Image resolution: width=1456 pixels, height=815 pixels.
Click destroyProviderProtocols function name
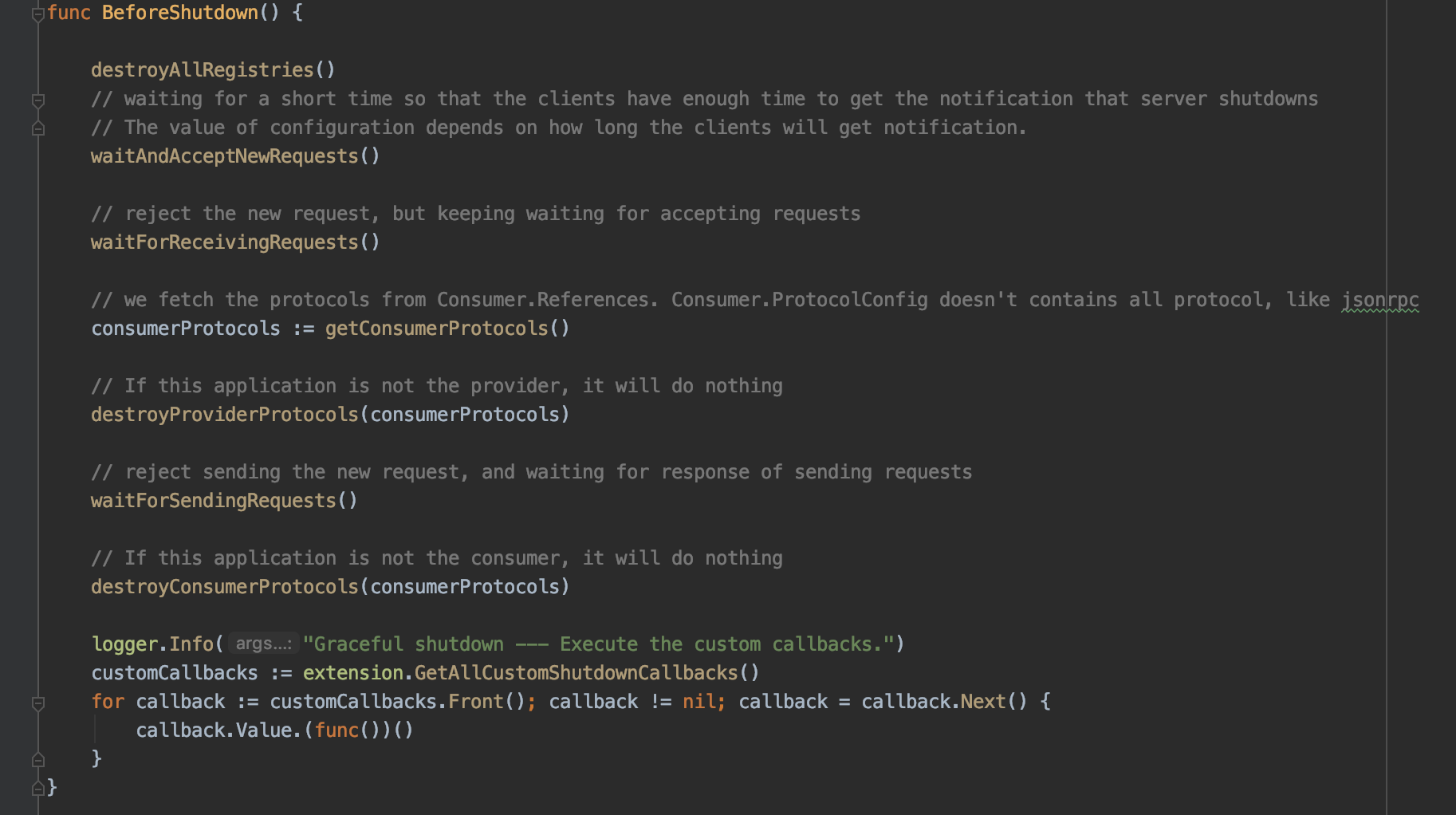pyautogui.click(x=225, y=415)
